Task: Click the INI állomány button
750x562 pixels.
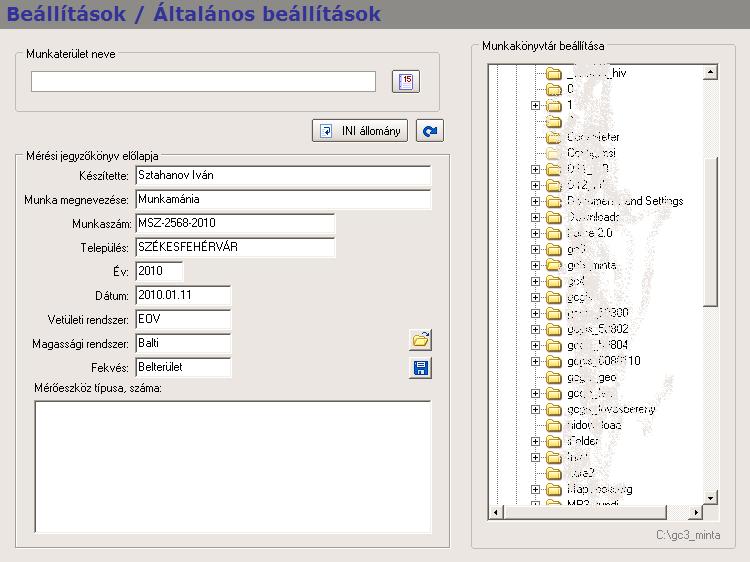Action: [360, 131]
